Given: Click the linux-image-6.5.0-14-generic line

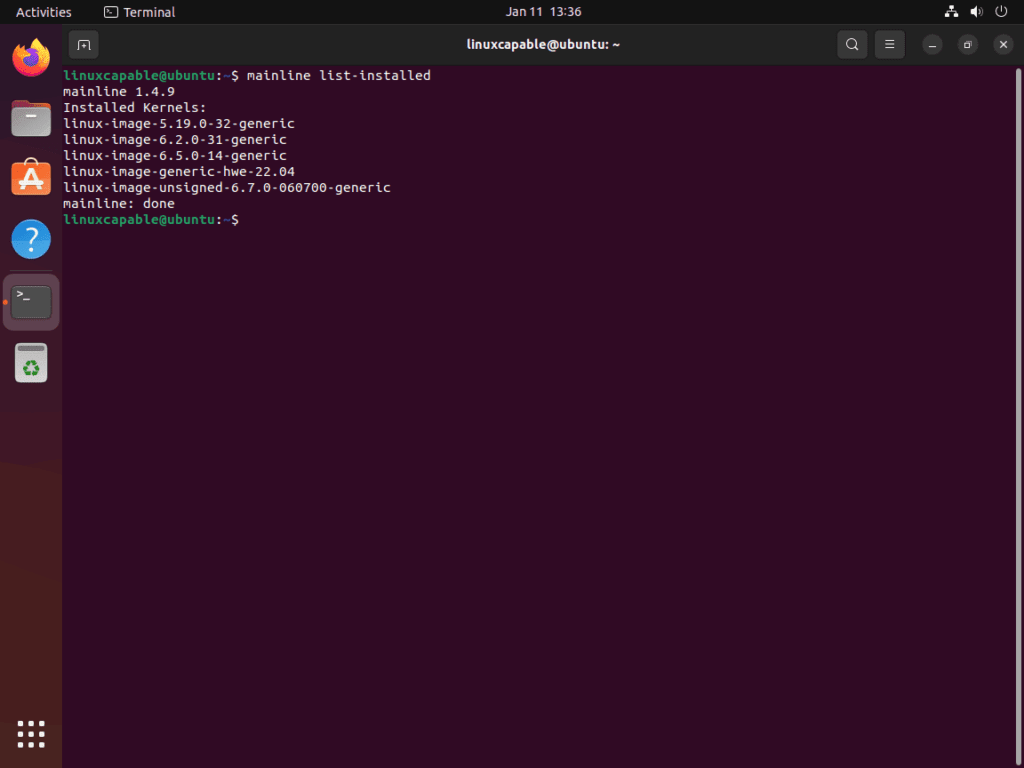Looking at the screenshot, I should (x=175, y=155).
